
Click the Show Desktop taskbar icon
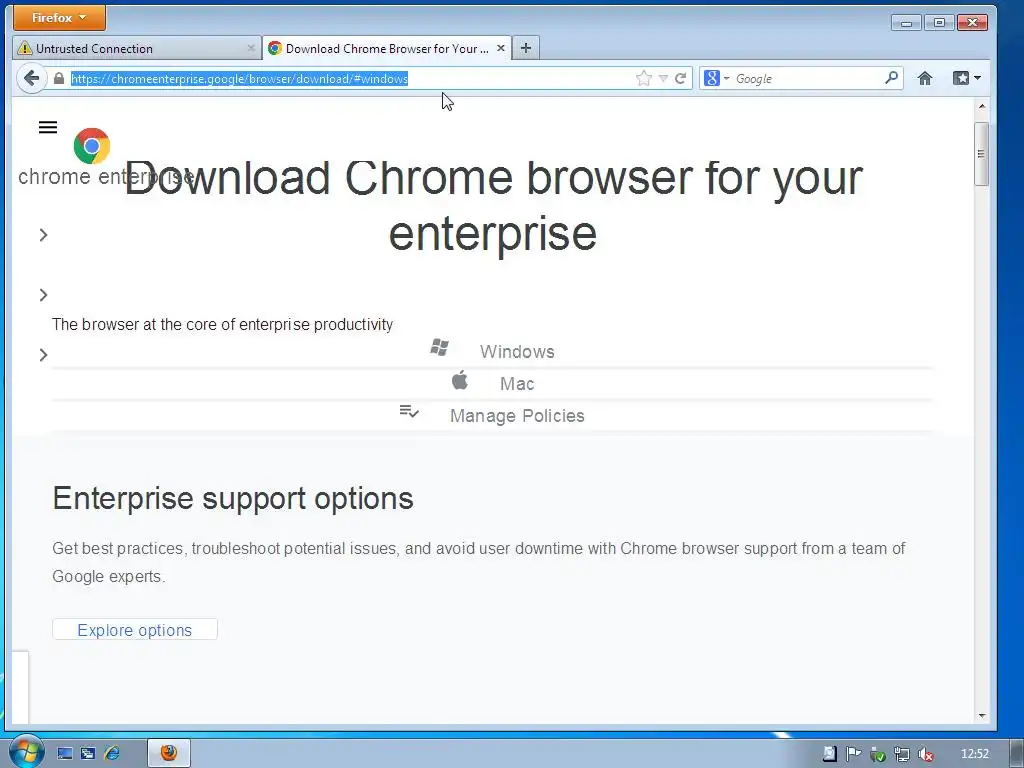coord(65,754)
